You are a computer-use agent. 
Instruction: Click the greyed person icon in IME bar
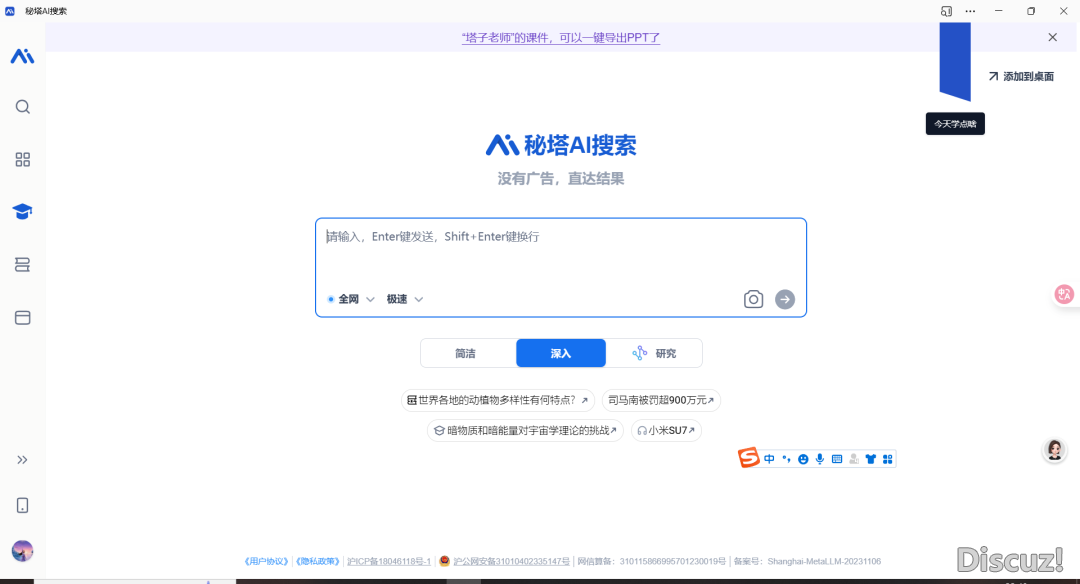click(854, 459)
